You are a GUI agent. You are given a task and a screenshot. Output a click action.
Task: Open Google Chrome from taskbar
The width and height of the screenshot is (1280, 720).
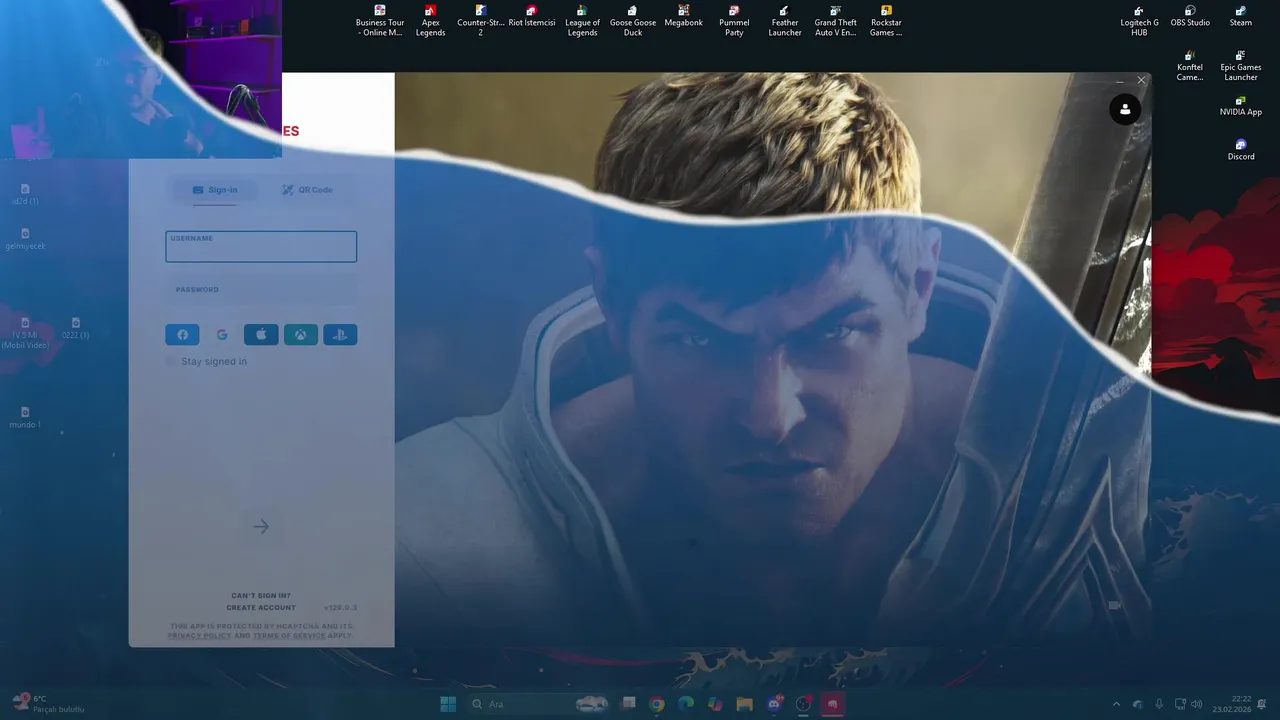[657, 704]
